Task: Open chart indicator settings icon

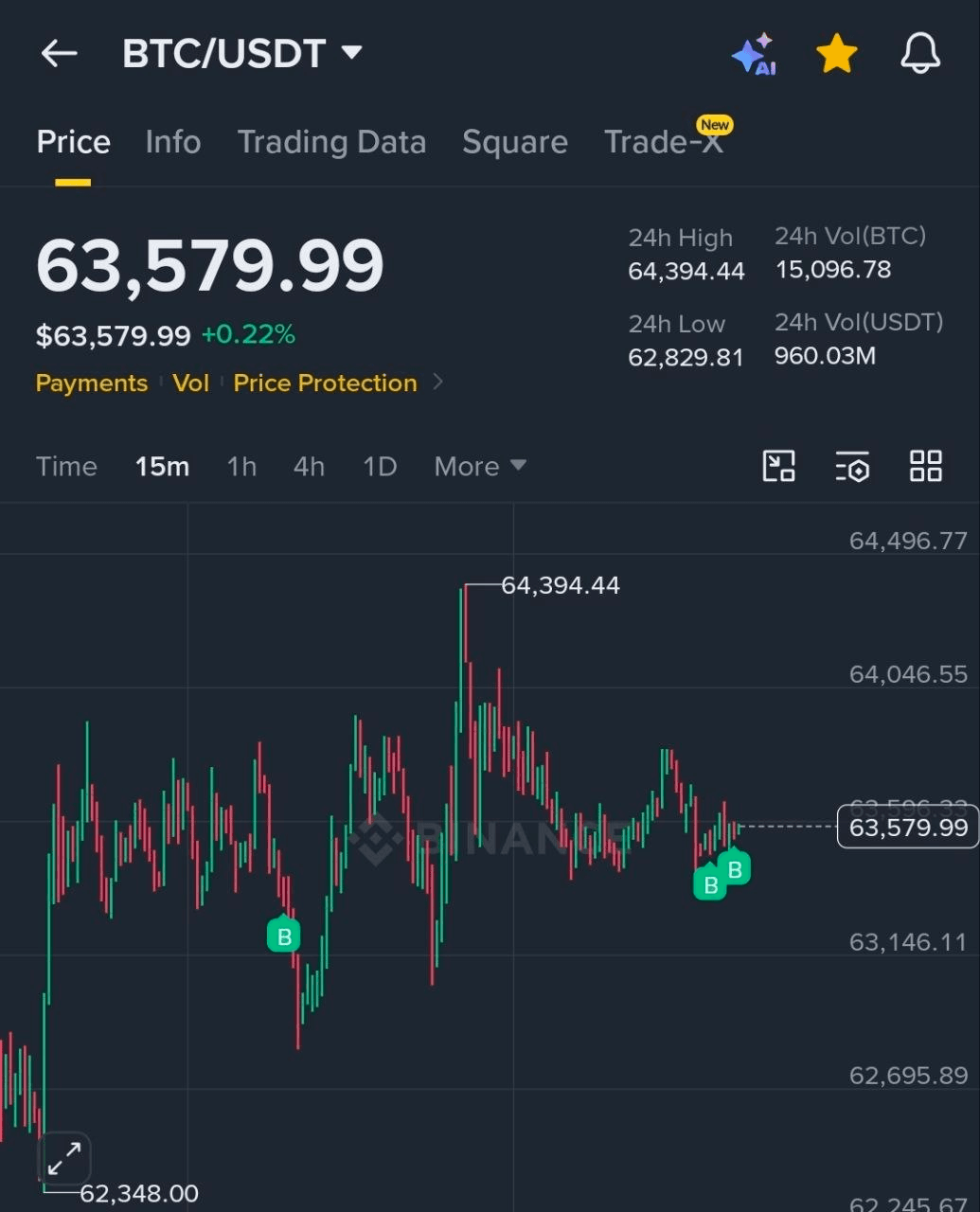Action: (x=852, y=467)
